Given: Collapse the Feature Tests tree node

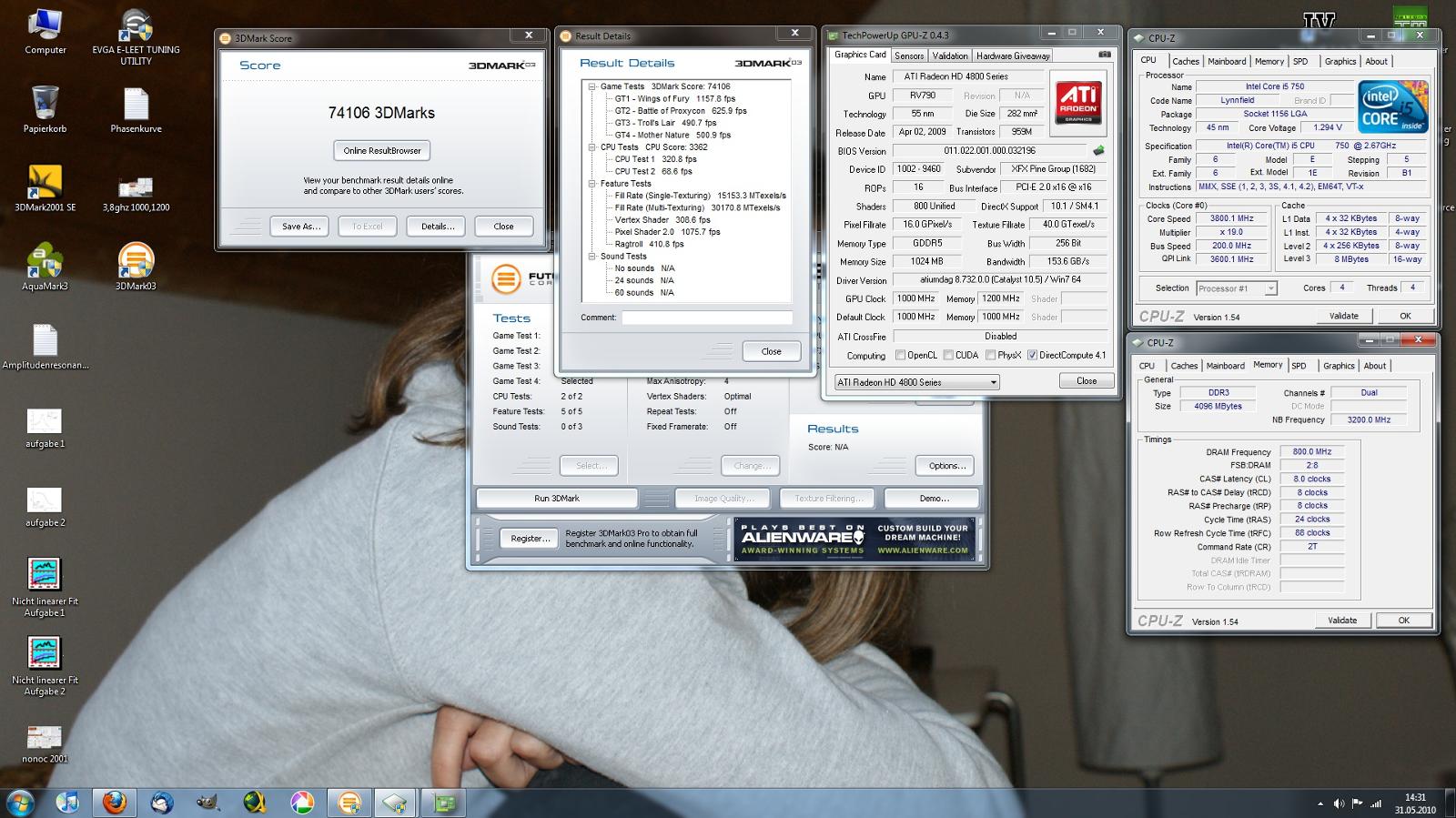Looking at the screenshot, I should click(x=591, y=183).
